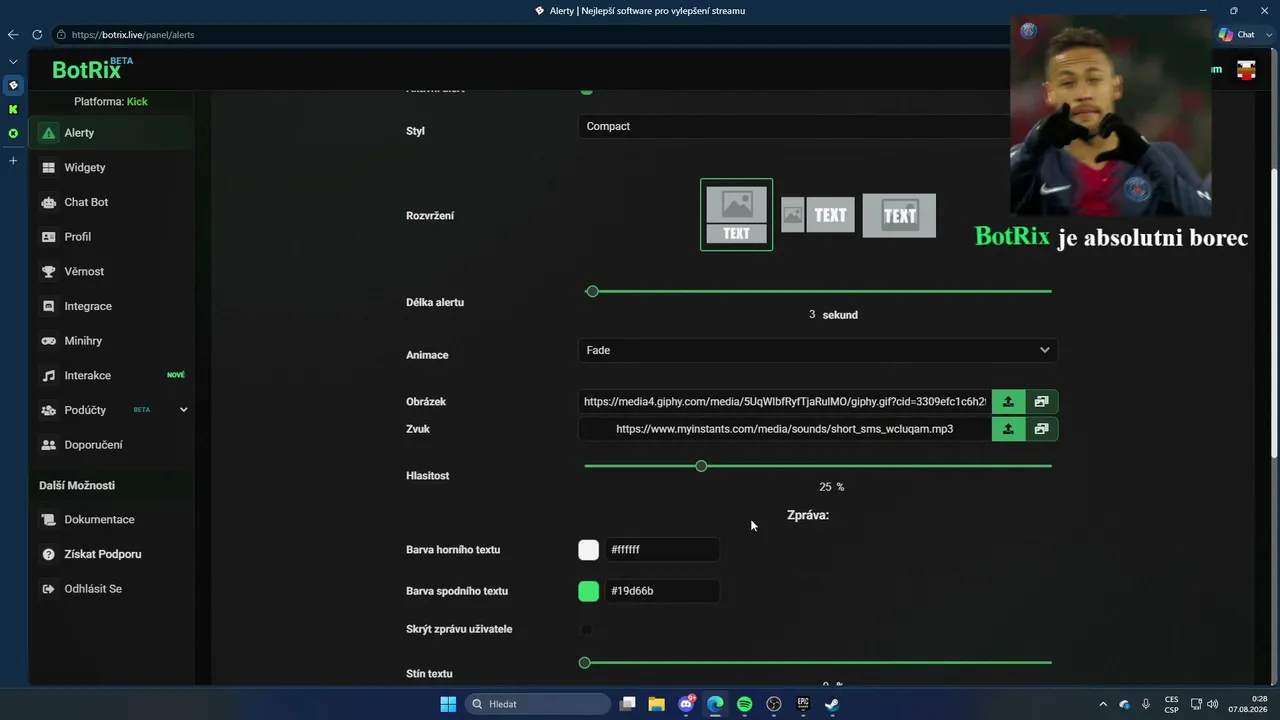
Task: Open the sound library for Zvuk
Action: click(x=1041, y=429)
